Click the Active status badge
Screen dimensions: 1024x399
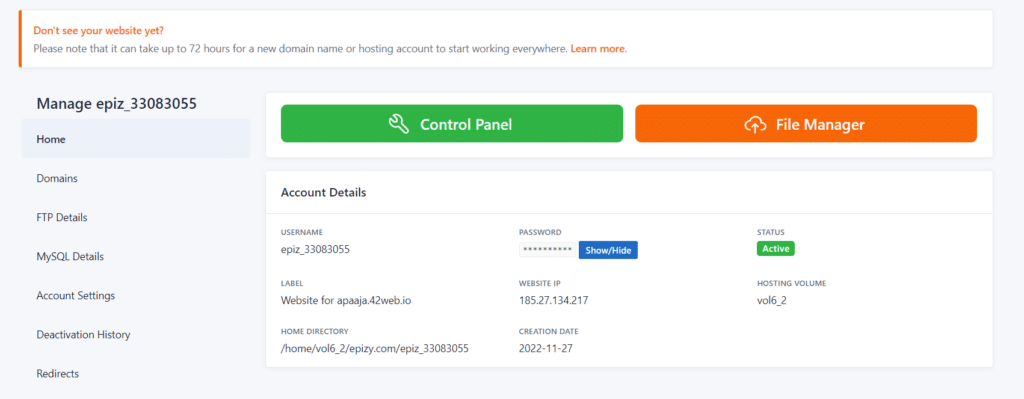(776, 249)
